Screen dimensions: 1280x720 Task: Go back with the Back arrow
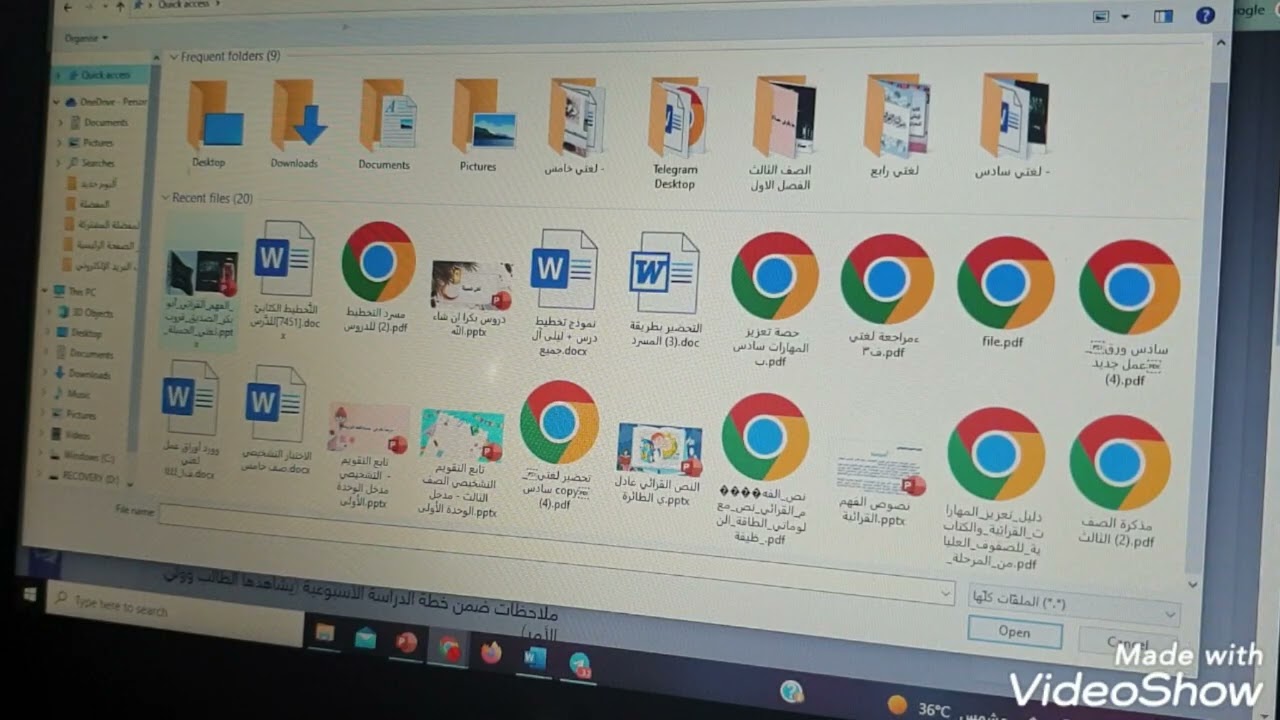[x=67, y=6]
